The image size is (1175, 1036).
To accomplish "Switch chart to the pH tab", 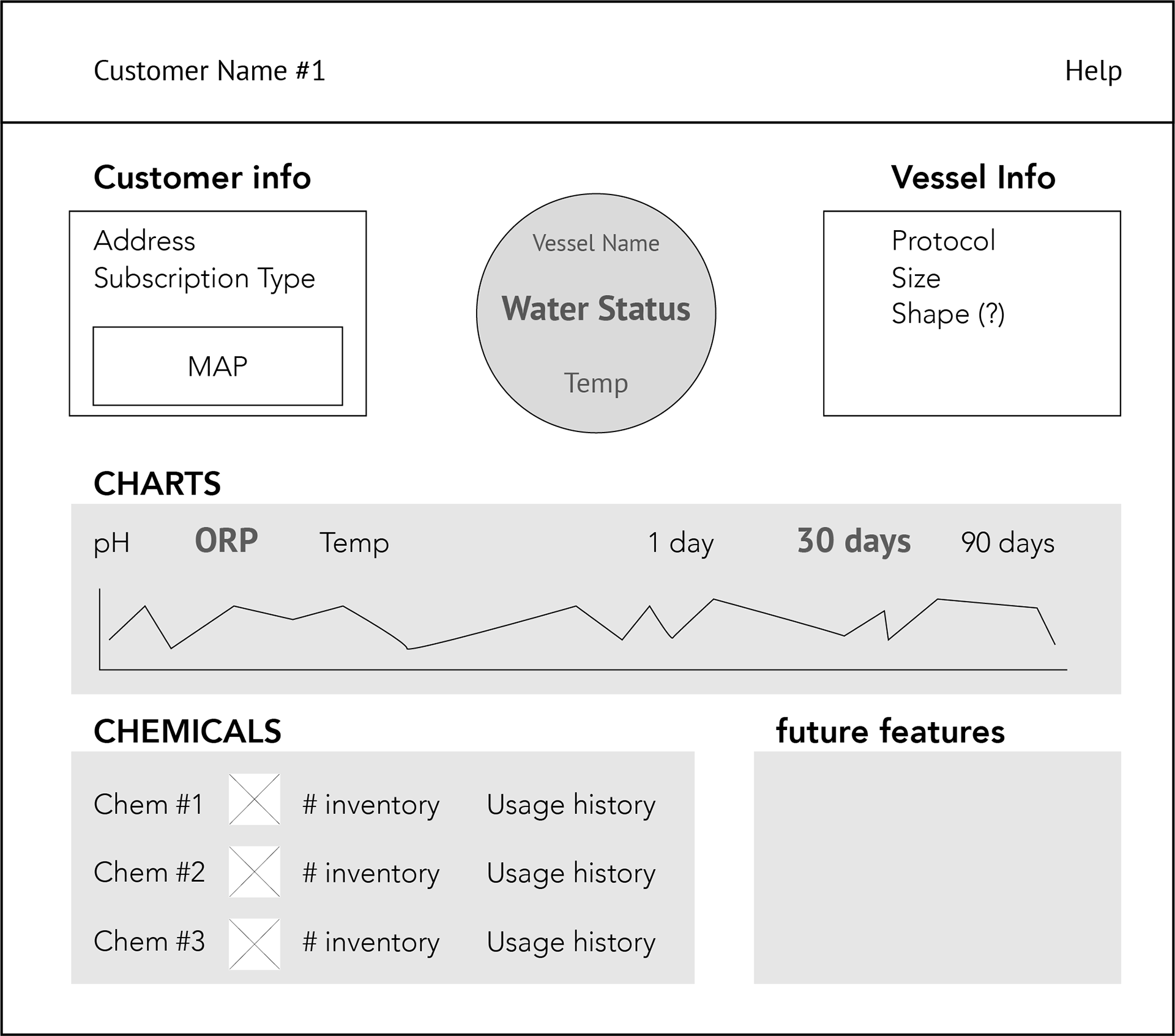I will click(x=111, y=543).
